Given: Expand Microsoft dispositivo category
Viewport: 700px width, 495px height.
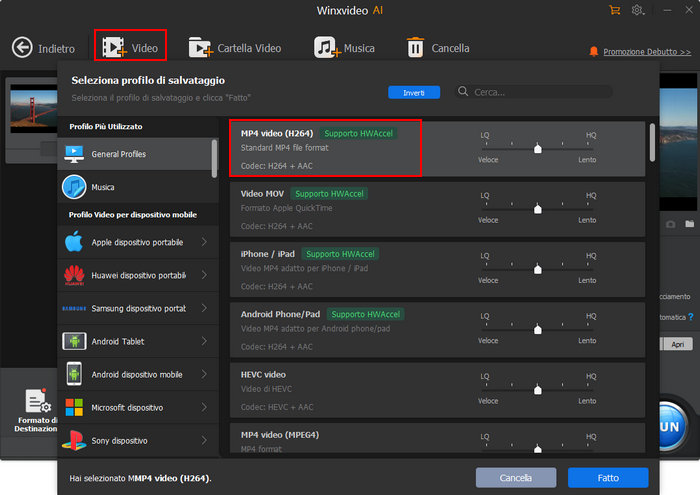Looking at the screenshot, I should (x=135, y=407).
